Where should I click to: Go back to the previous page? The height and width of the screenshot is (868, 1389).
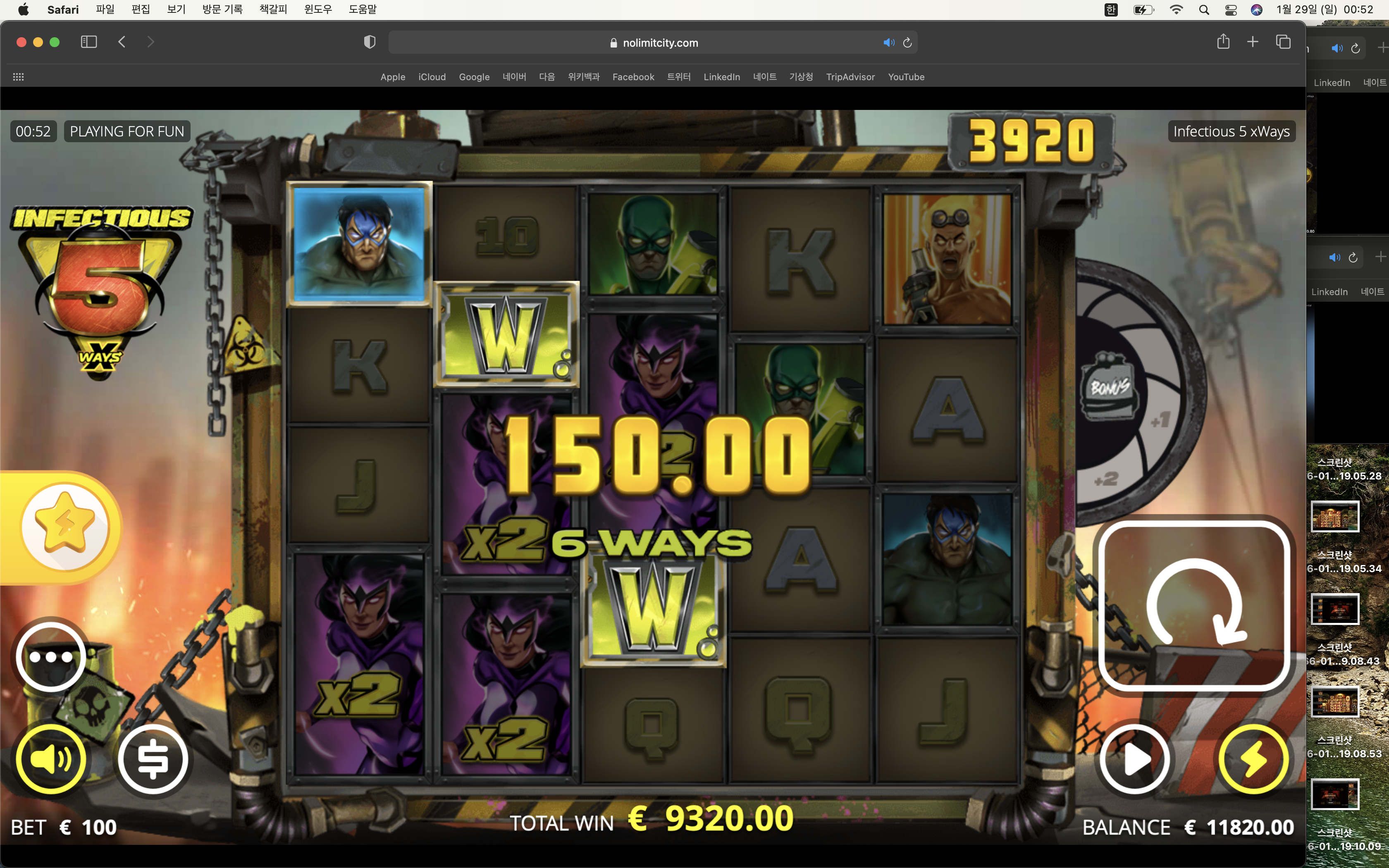[122, 42]
